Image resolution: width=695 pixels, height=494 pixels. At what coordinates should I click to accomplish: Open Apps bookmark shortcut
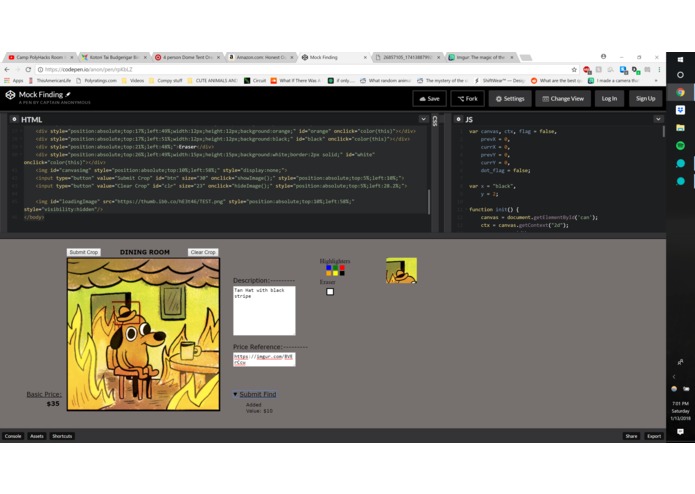point(13,81)
